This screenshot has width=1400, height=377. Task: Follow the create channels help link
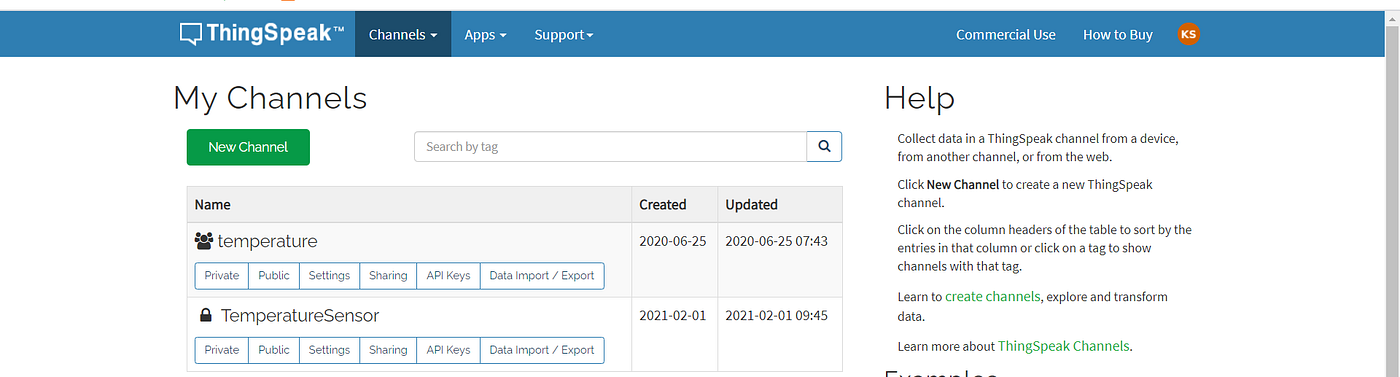[x=992, y=297]
